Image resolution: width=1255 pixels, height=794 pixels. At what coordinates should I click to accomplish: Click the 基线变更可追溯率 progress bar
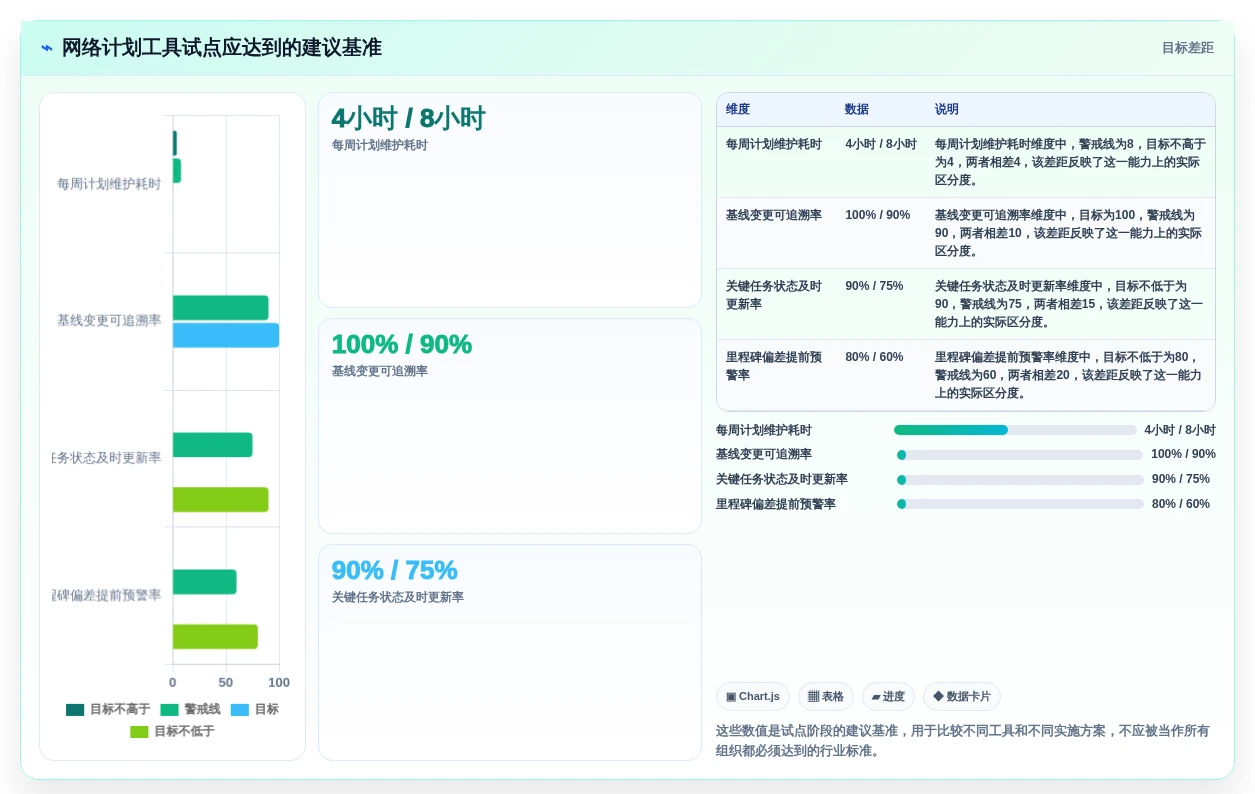coord(1020,455)
